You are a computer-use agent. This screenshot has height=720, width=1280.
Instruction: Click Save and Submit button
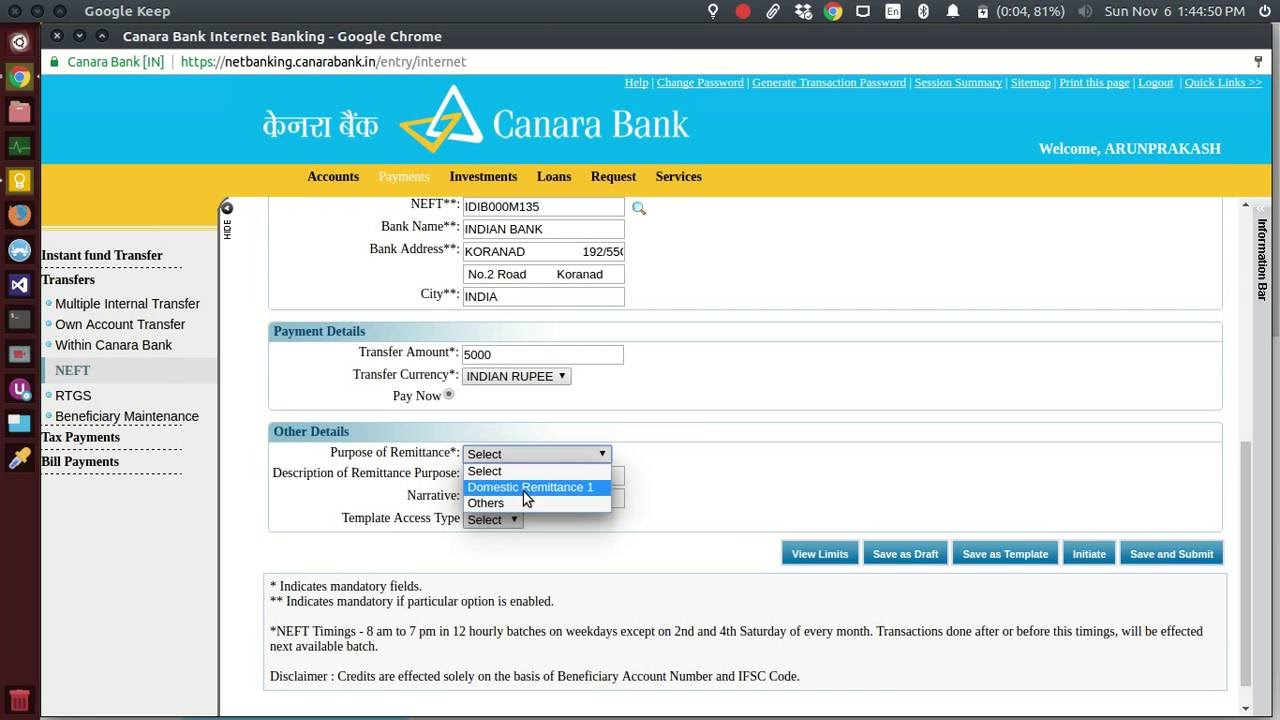pyautogui.click(x=1171, y=554)
